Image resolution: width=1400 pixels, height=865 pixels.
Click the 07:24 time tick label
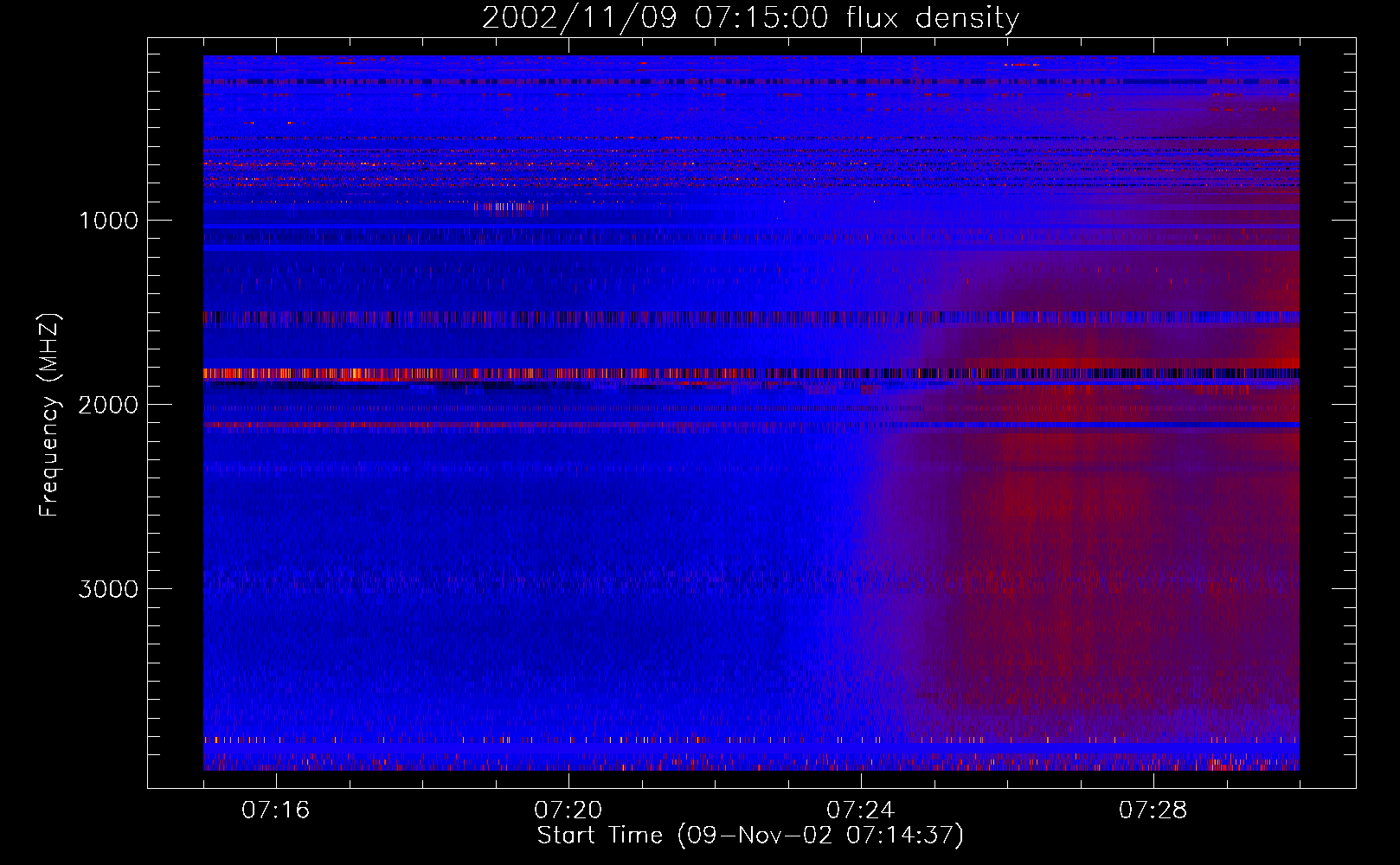pos(861,811)
